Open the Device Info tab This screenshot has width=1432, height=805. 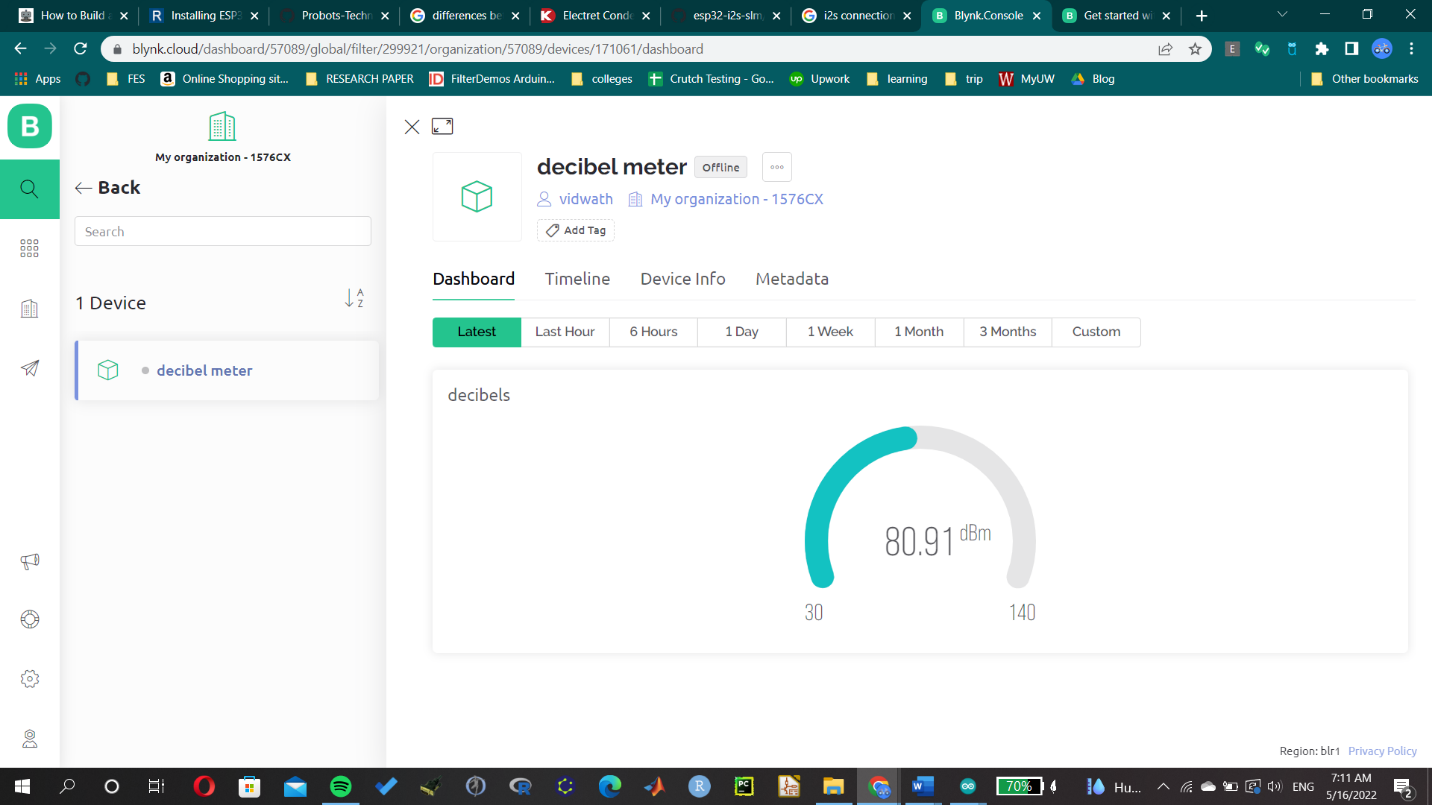point(683,279)
